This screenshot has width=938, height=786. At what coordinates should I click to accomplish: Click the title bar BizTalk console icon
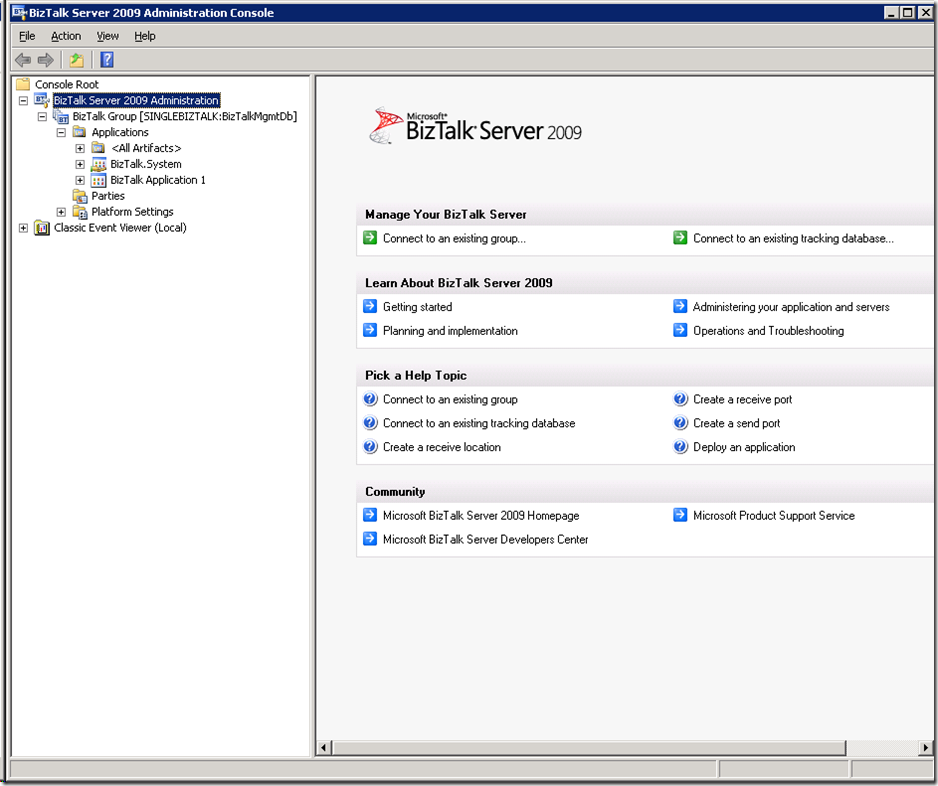click(20, 12)
